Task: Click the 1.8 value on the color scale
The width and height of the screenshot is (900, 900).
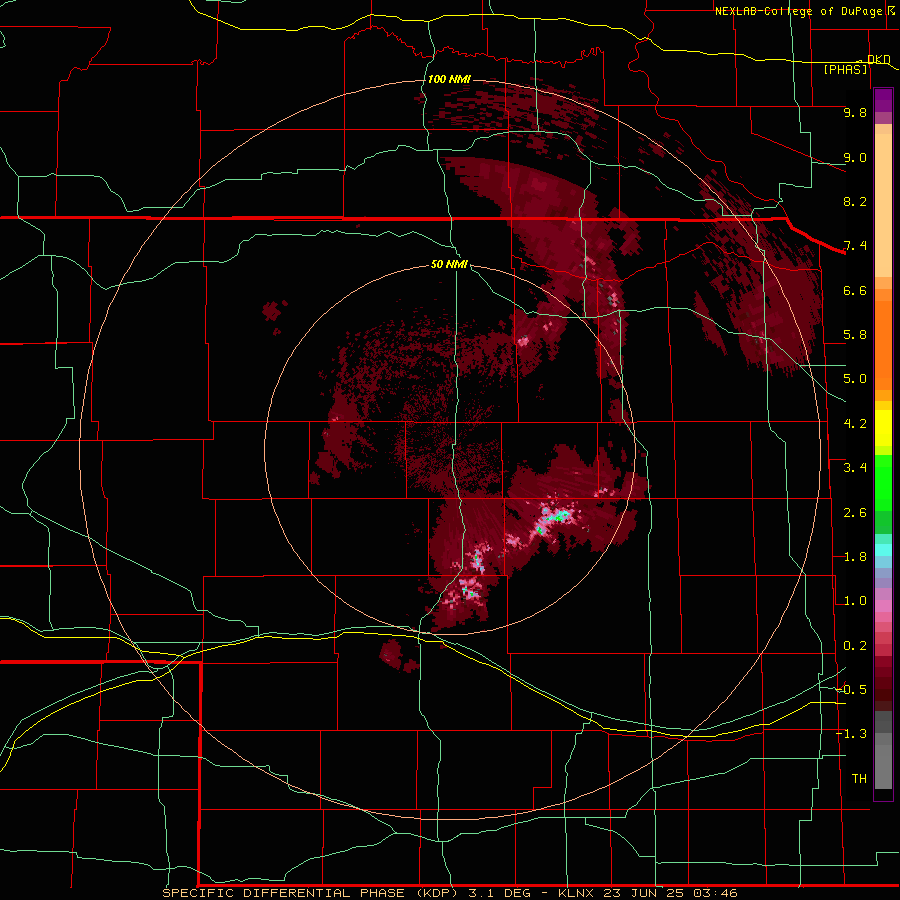Action: pyautogui.click(x=855, y=557)
